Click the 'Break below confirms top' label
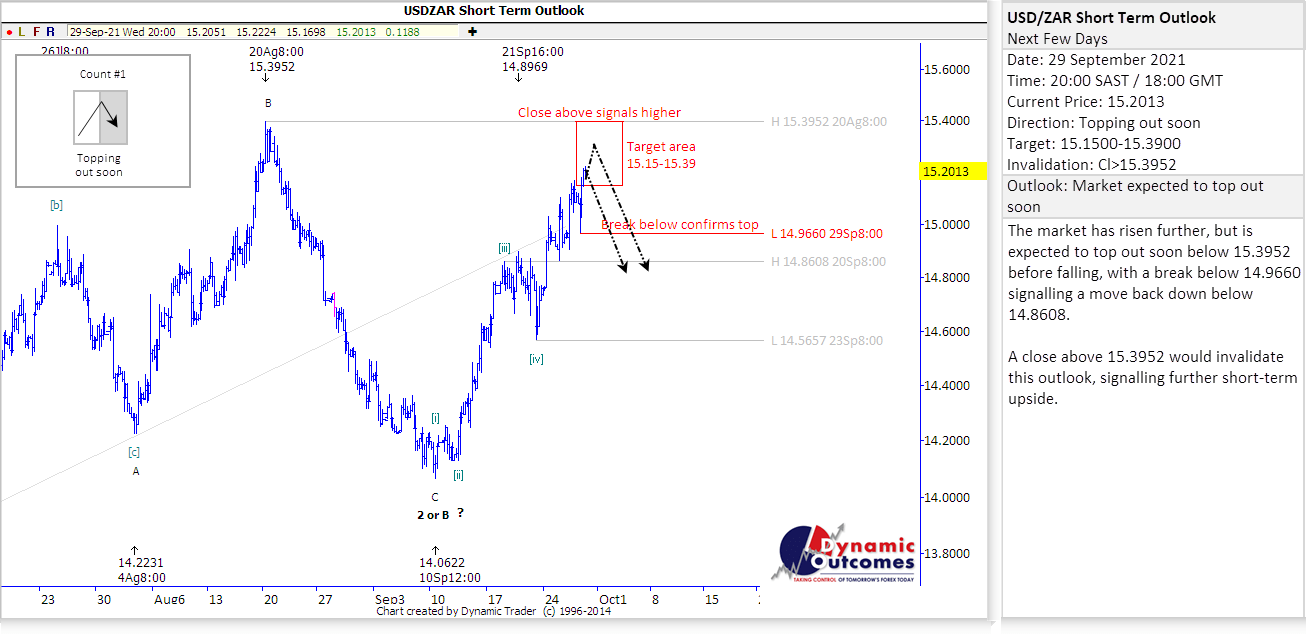 pyautogui.click(x=680, y=225)
